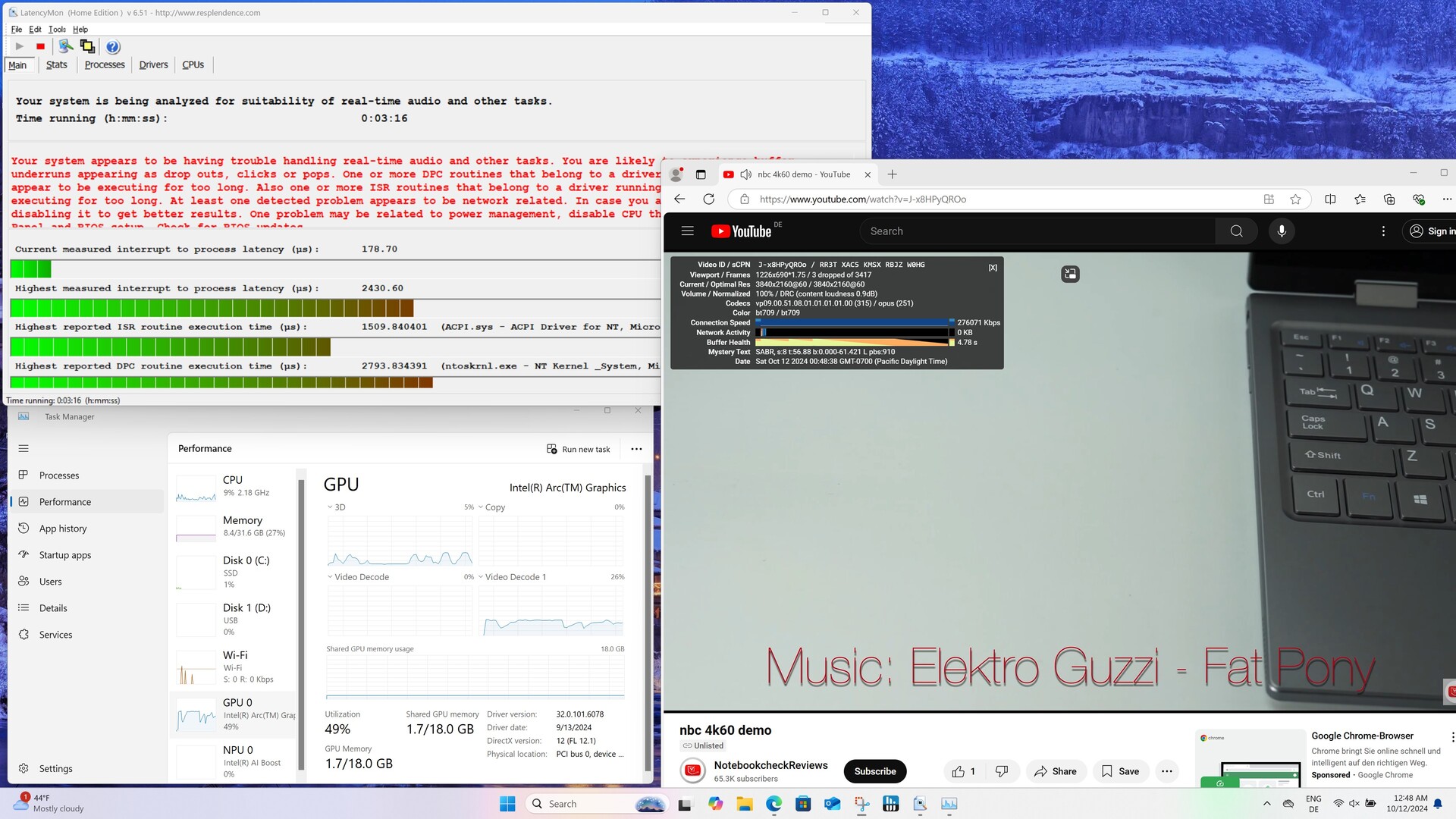Screen dimensions: 1456x819
Task: Open Edge tab actions menu icon
Action: (x=701, y=174)
